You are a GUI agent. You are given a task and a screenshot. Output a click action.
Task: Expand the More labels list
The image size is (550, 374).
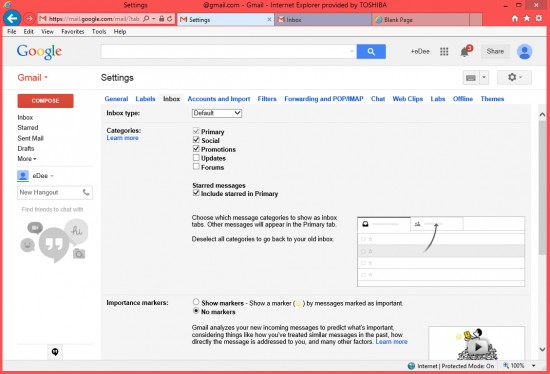click(x=27, y=159)
